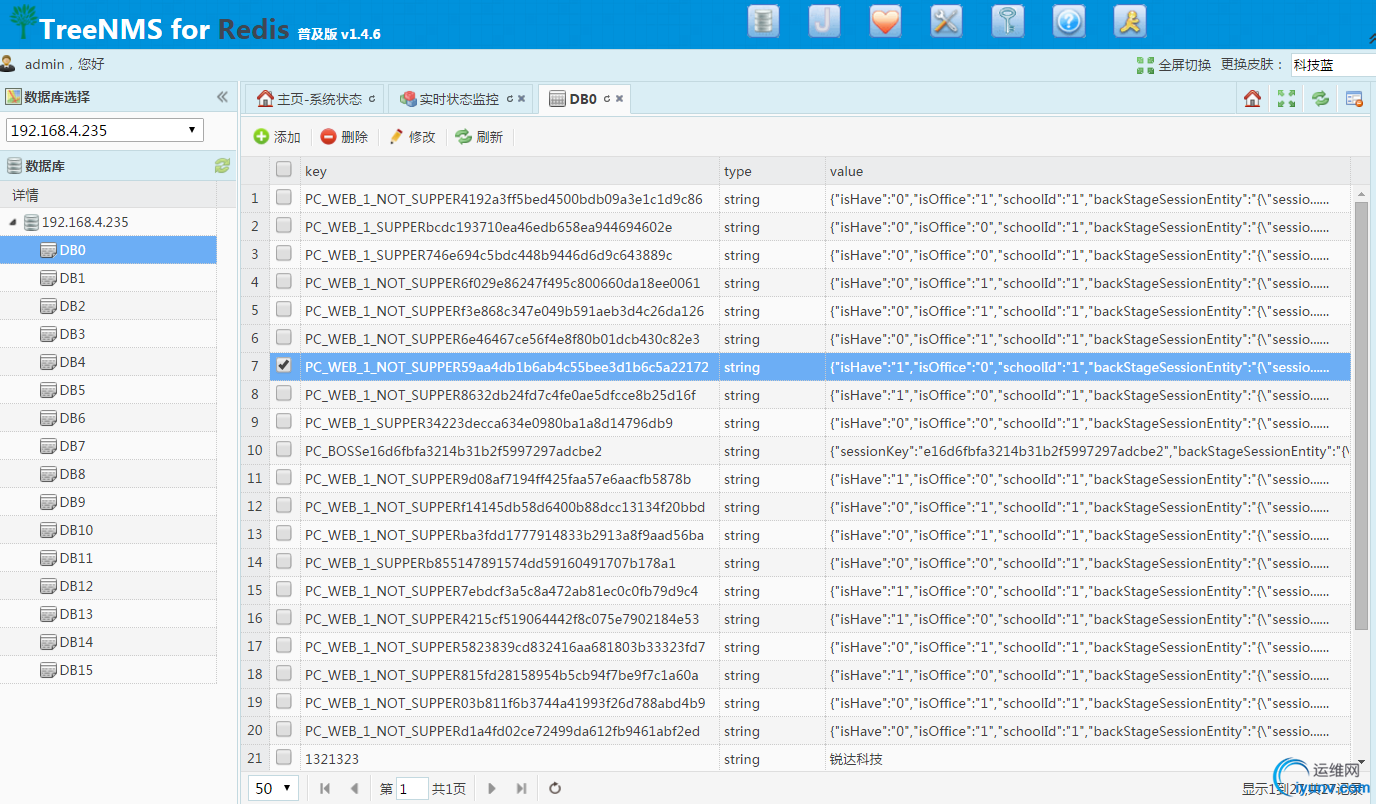Toggle the select-all checkbox in table header
Image resolution: width=1376 pixels, height=804 pixels.
[284, 170]
